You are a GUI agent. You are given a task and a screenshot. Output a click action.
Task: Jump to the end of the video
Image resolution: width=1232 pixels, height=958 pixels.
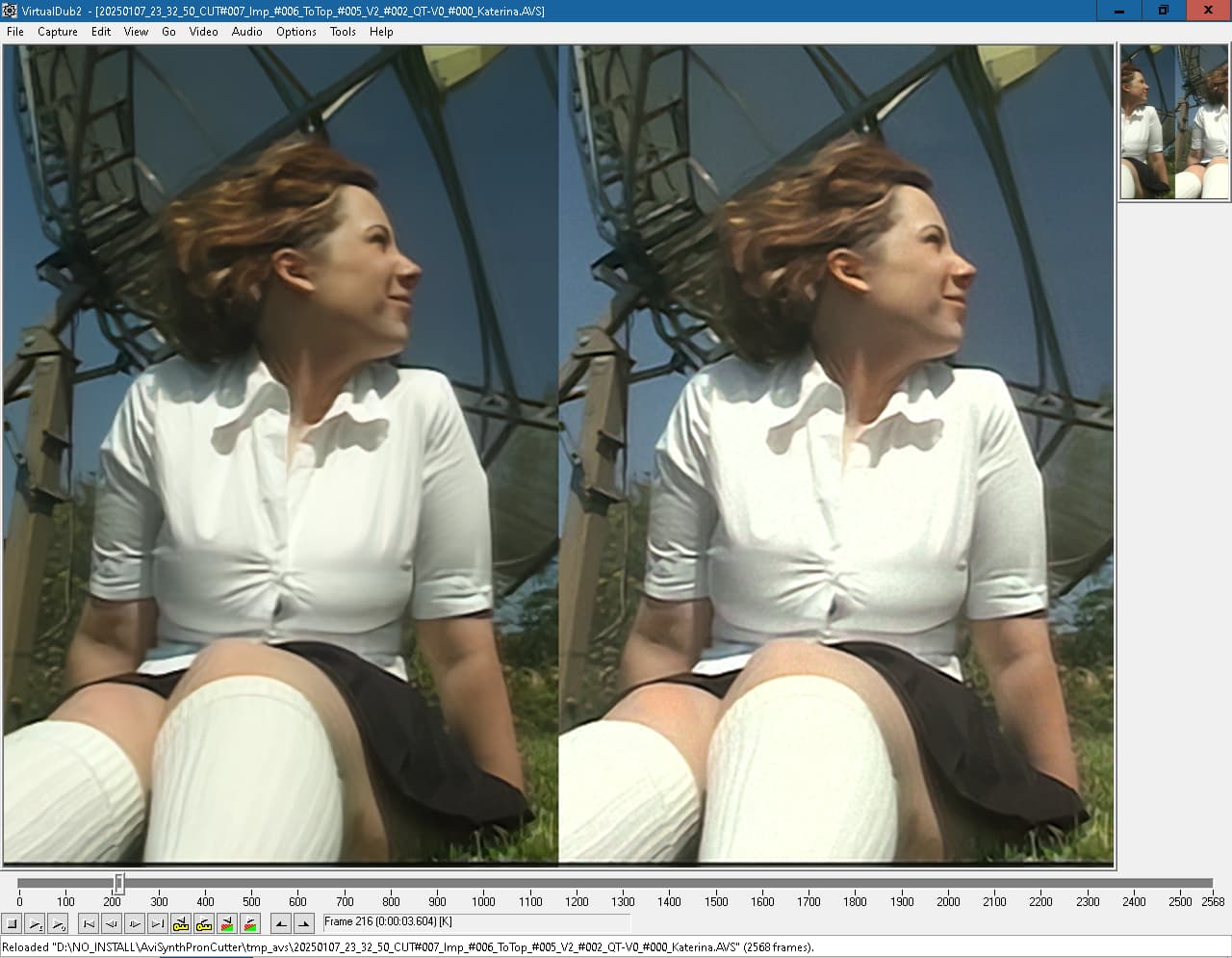(x=158, y=924)
